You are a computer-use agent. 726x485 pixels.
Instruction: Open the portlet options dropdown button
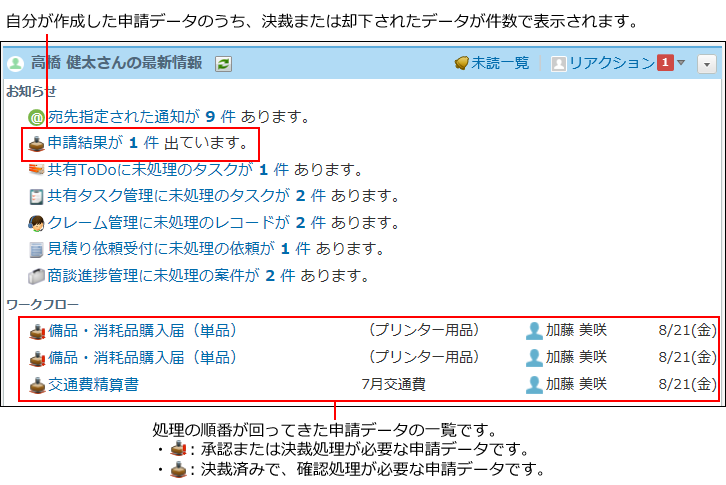(x=707, y=64)
